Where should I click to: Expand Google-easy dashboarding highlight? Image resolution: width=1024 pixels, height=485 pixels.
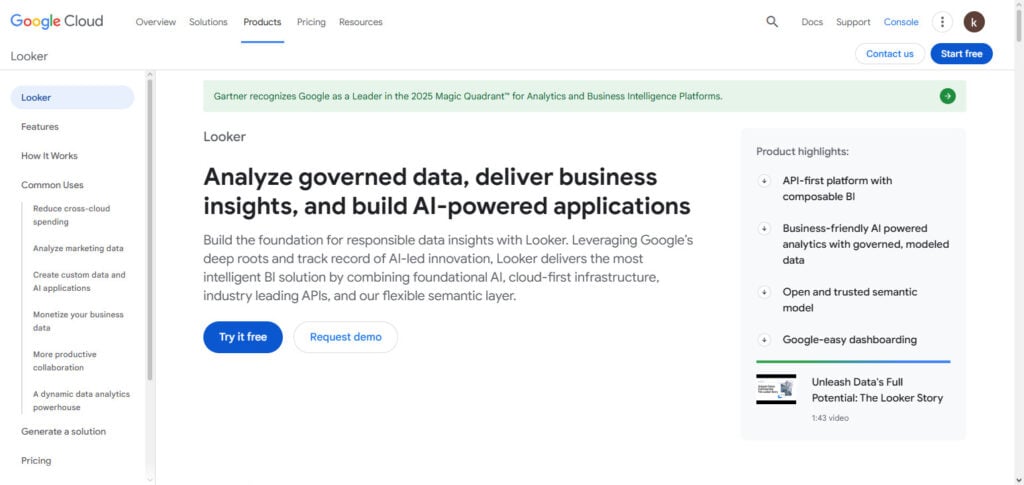(x=763, y=340)
